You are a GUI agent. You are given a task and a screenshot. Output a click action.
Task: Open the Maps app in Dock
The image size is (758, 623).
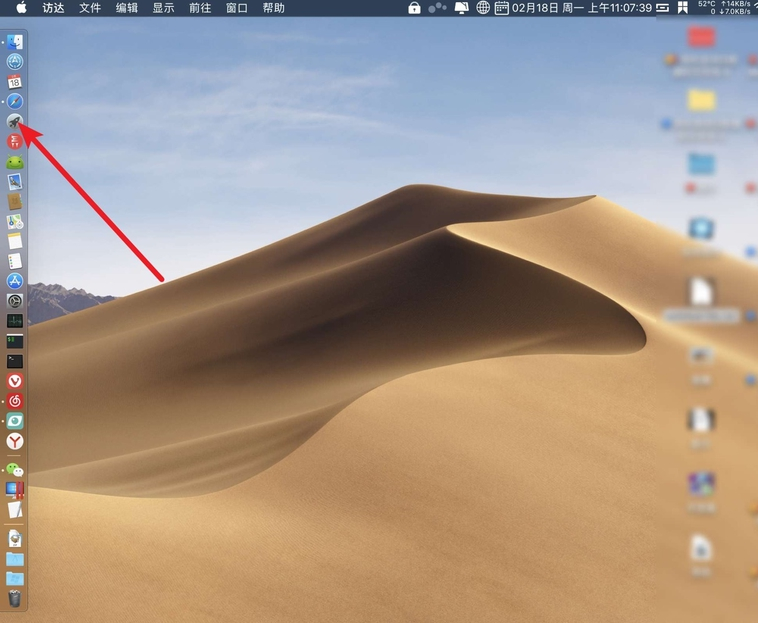click(15, 221)
